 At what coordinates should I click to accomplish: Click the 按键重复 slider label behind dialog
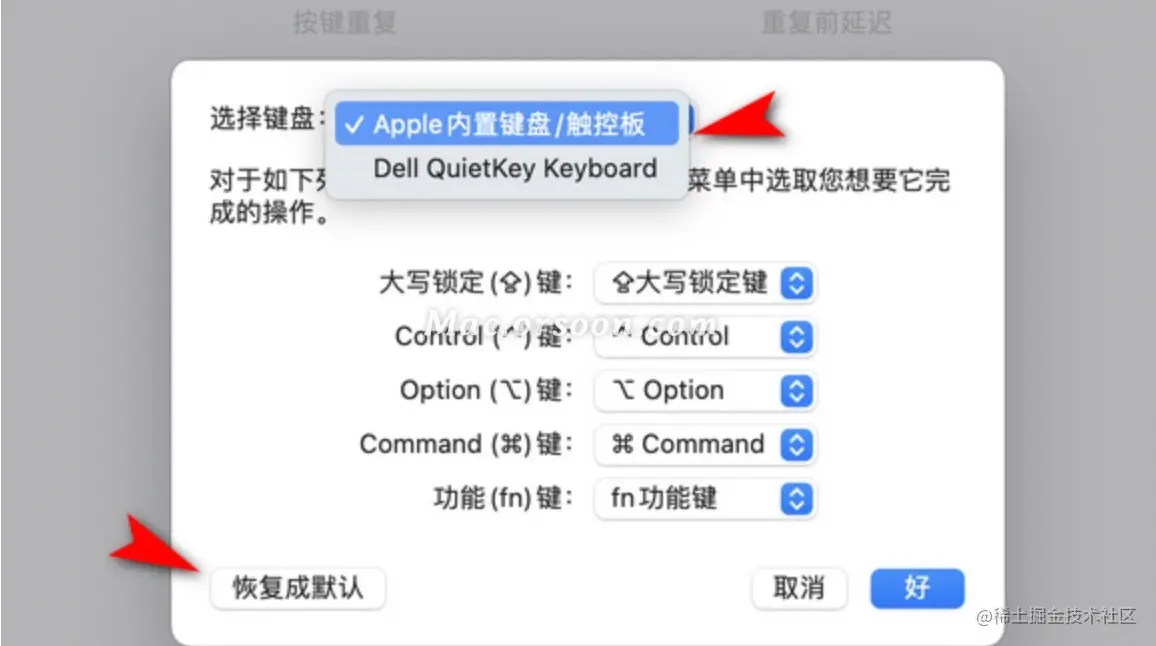pyautogui.click(x=344, y=22)
